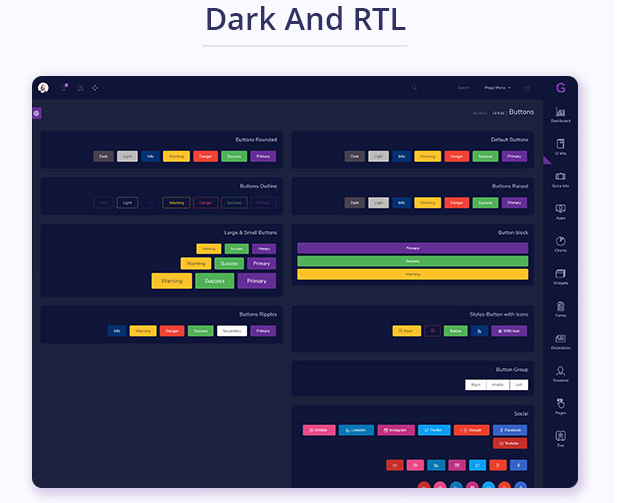Open the Forms sidebar icon
Image resolution: width=617 pixels, height=503 pixels.
(x=560, y=307)
